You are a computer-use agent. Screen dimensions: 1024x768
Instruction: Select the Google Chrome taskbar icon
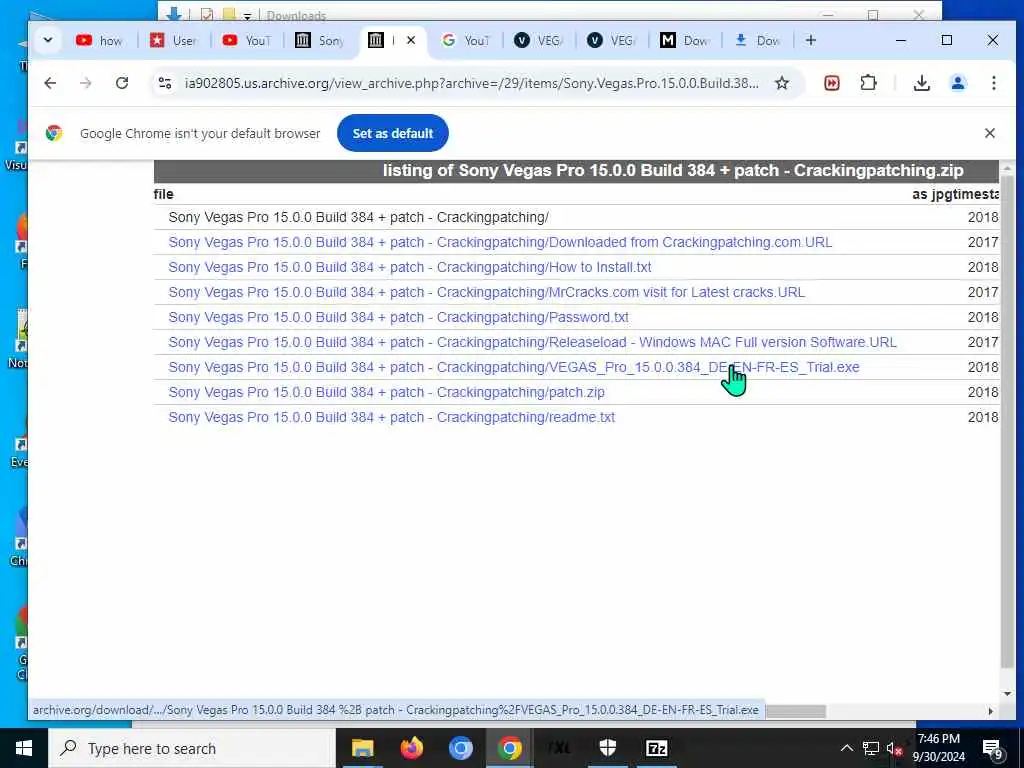coord(509,748)
